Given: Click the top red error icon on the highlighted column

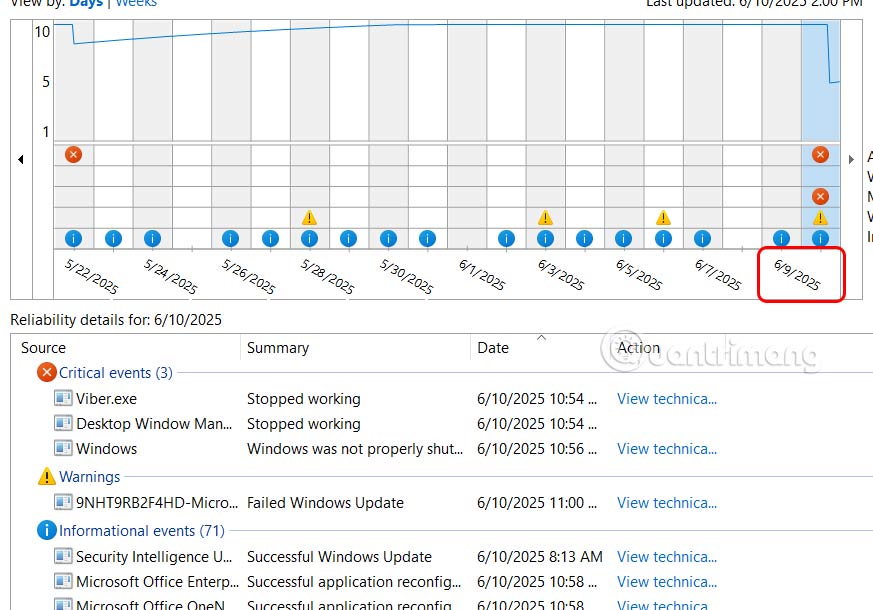Looking at the screenshot, I should tap(820, 155).
